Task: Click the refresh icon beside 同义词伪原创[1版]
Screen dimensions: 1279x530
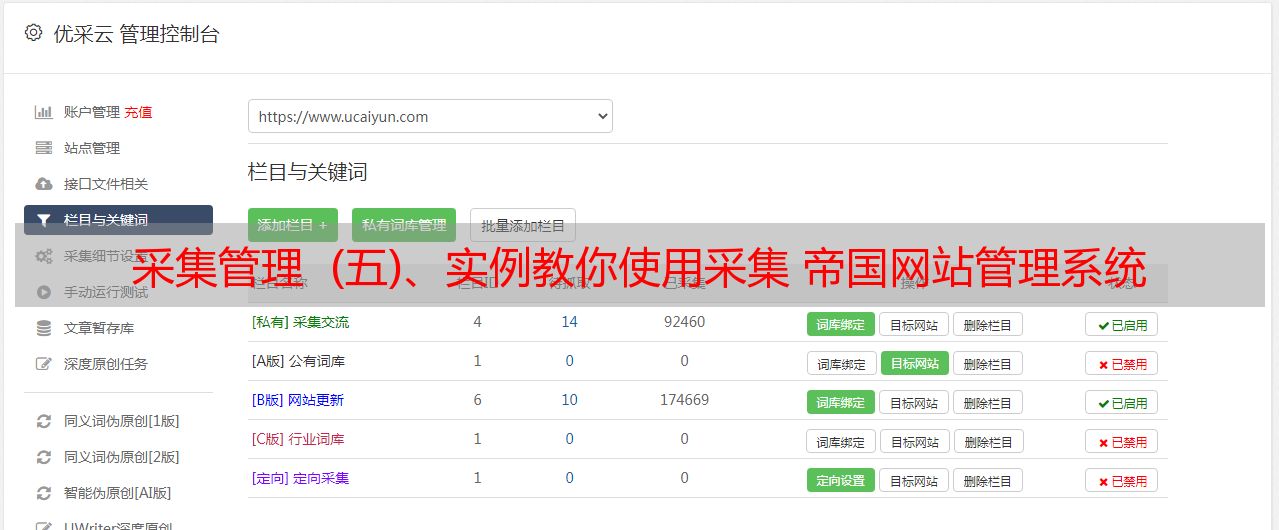Action: (x=44, y=421)
